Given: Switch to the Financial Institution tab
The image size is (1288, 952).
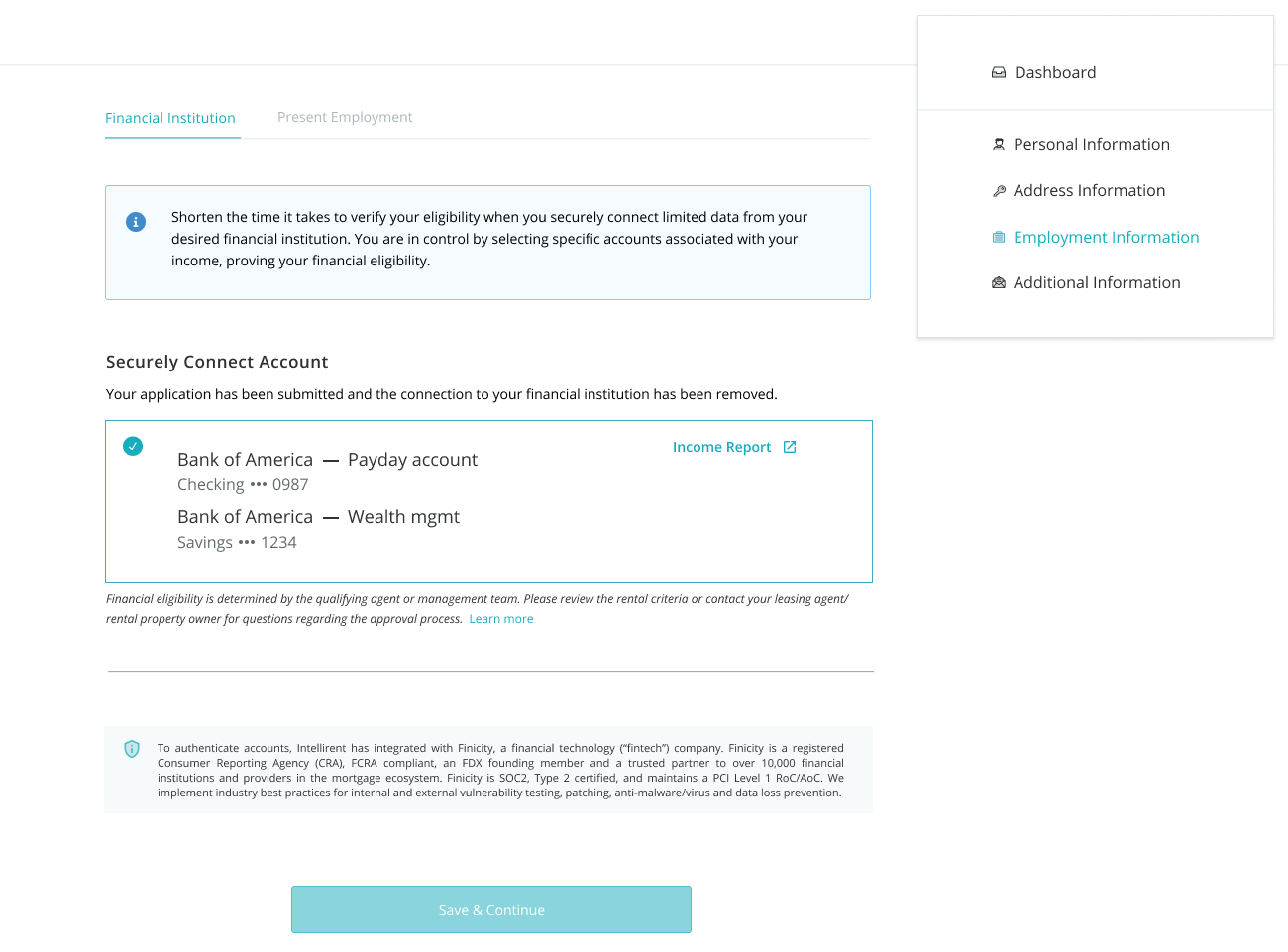Looking at the screenshot, I should 170,118.
